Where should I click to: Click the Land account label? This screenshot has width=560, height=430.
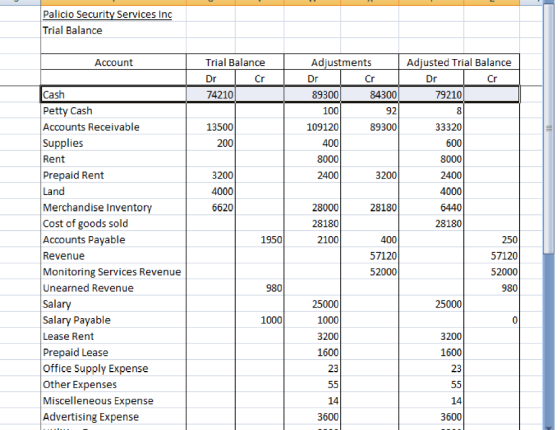(x=54, y=191)
